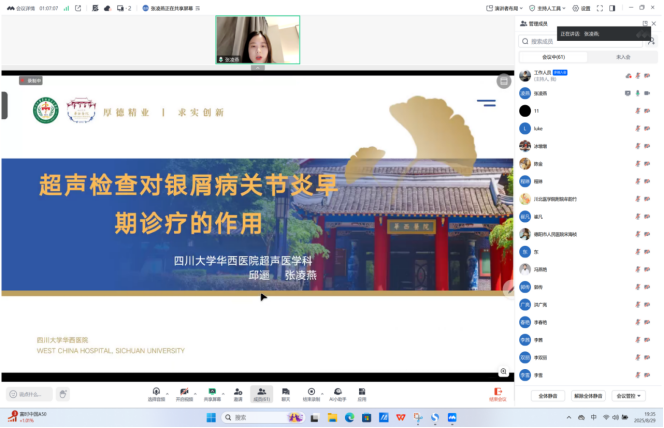
Task: Click the add member icon beside search
Action: point(651,42)
